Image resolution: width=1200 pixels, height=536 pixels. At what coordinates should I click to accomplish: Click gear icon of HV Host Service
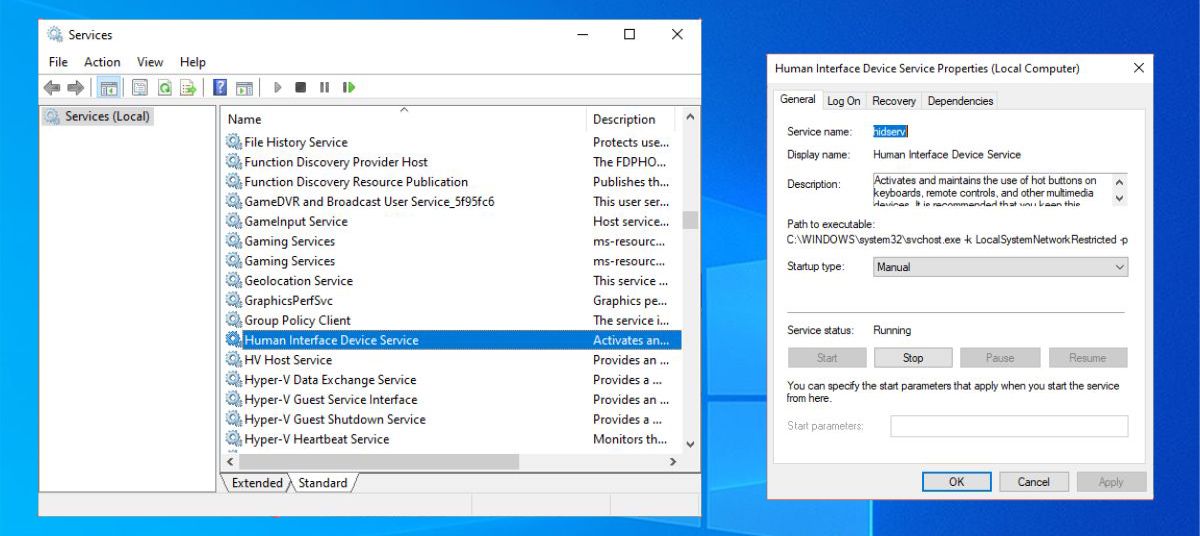[234, 360]
